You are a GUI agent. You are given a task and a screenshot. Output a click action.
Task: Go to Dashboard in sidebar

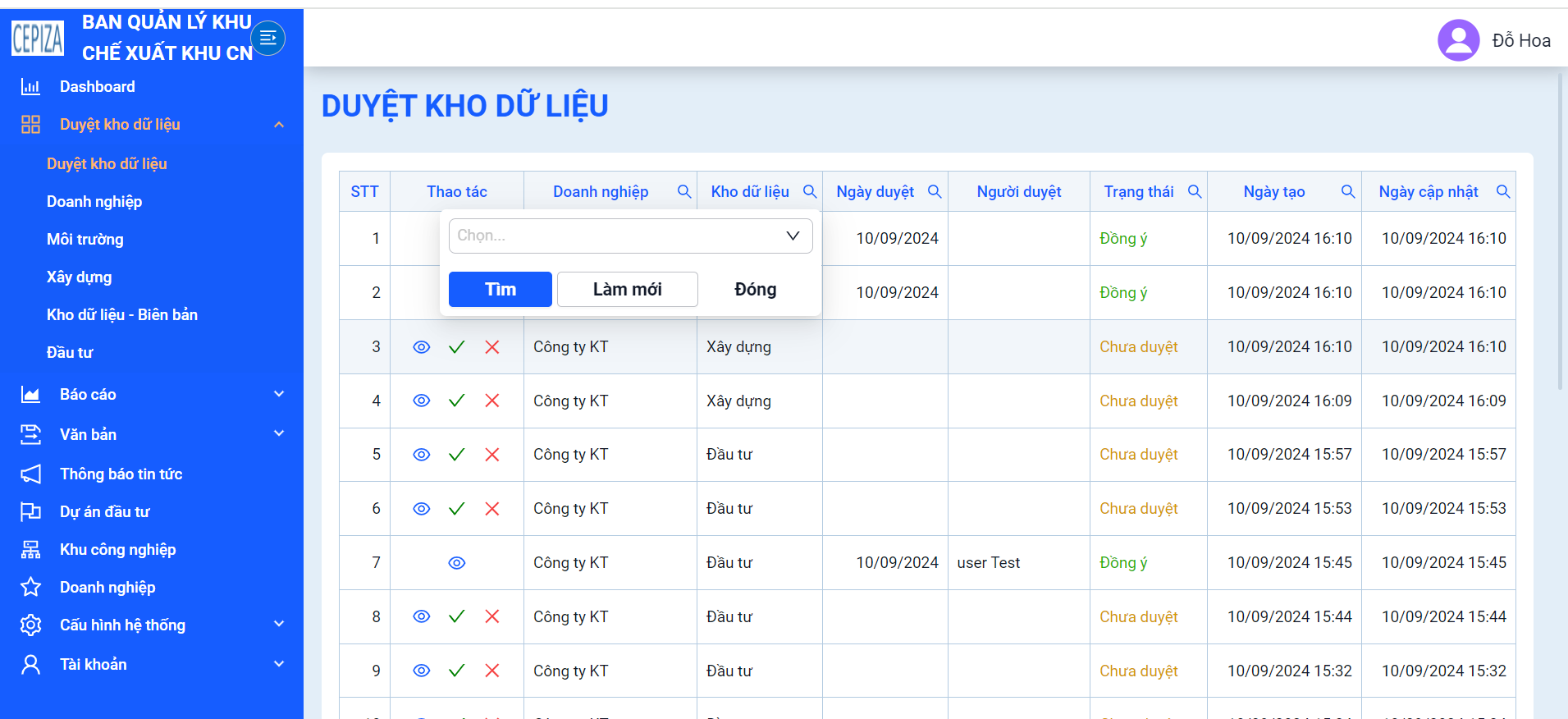97,87
